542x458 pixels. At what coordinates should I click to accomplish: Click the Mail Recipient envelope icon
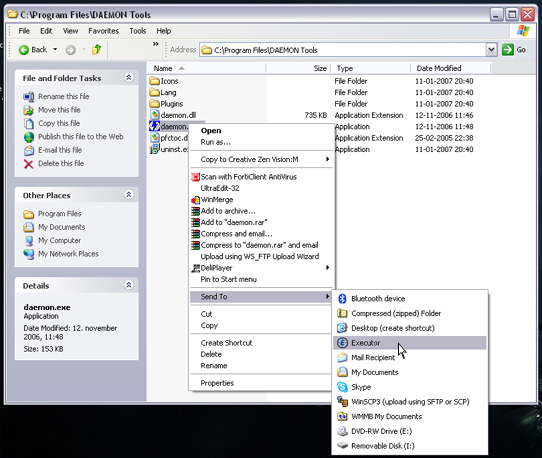[342, 357]
